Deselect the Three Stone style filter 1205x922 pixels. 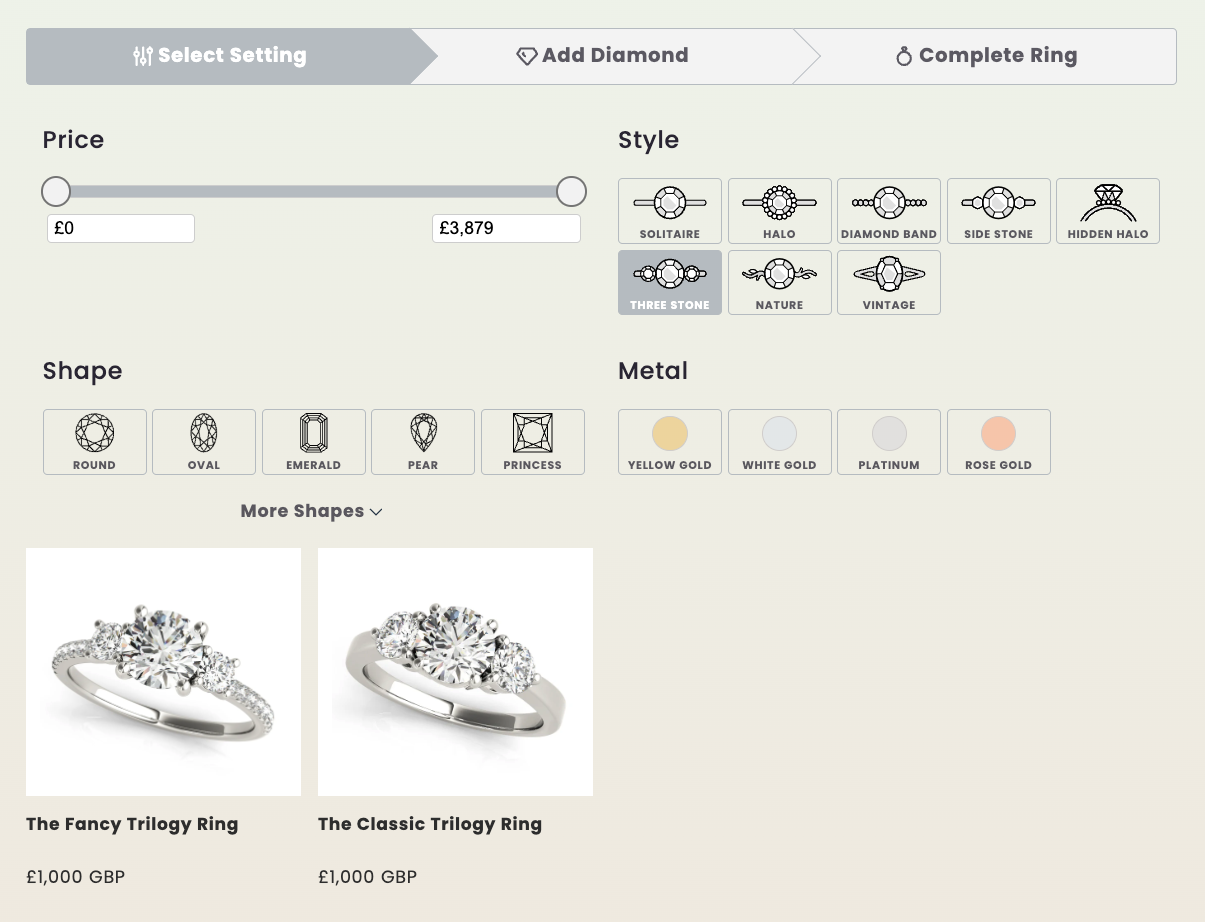(670, 282)
